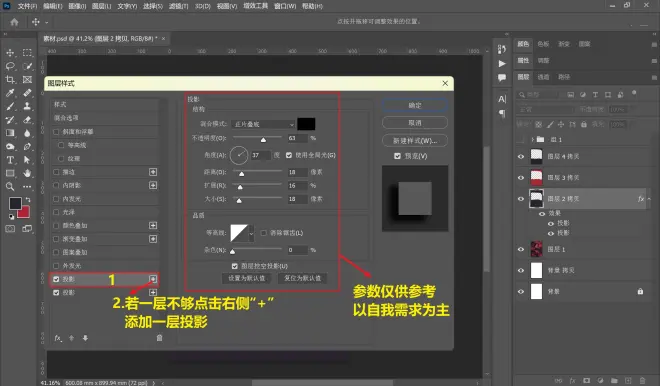Image resolution: width=660 pixels, height=386 pixels.
Task: Add another 描边 effect with plus icon
Action: pyautogui.click(x=153, y=172)
